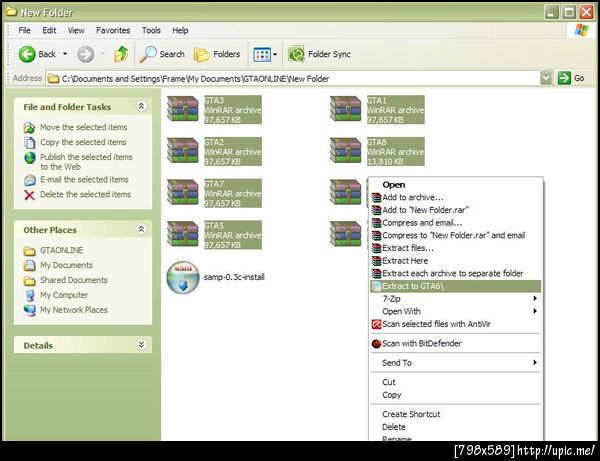
Task: Choose Delete in context menu
Action: [456, 427]
